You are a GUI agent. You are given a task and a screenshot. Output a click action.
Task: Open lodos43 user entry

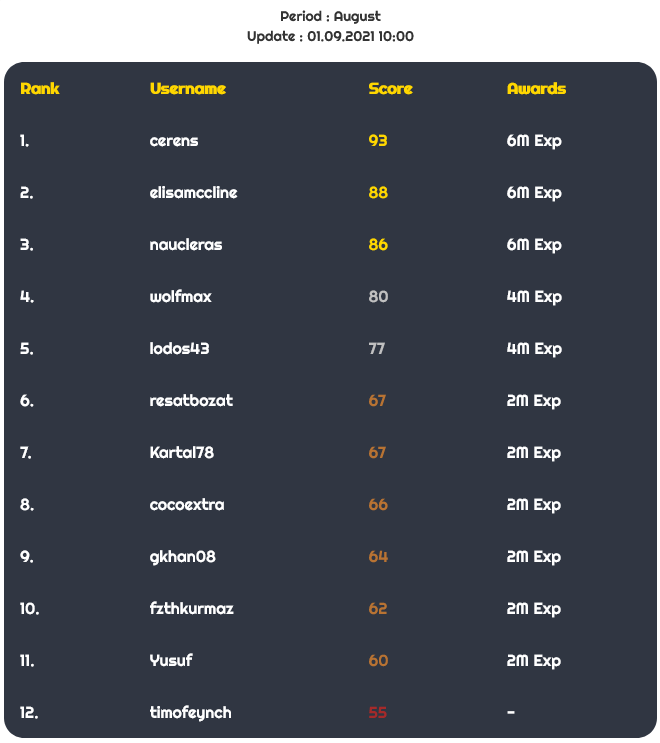pyautogui.click(x=180, y=349)
